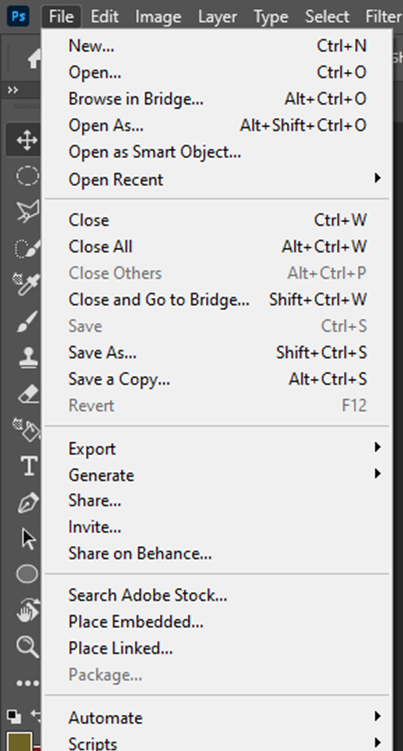403x751 pixels.
Task: Select the Pen tool
Action: click(x=28, y=502)
